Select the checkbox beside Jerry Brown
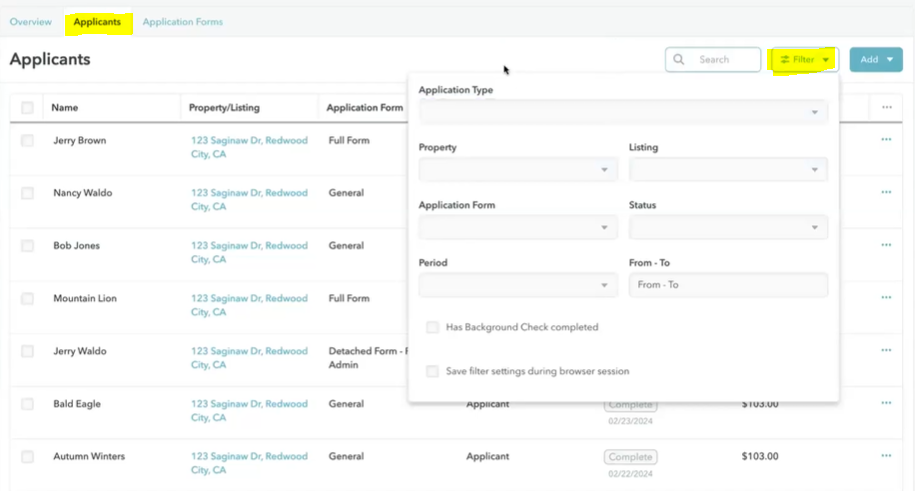This screenshot has width=915, height=491. (27, 141)
